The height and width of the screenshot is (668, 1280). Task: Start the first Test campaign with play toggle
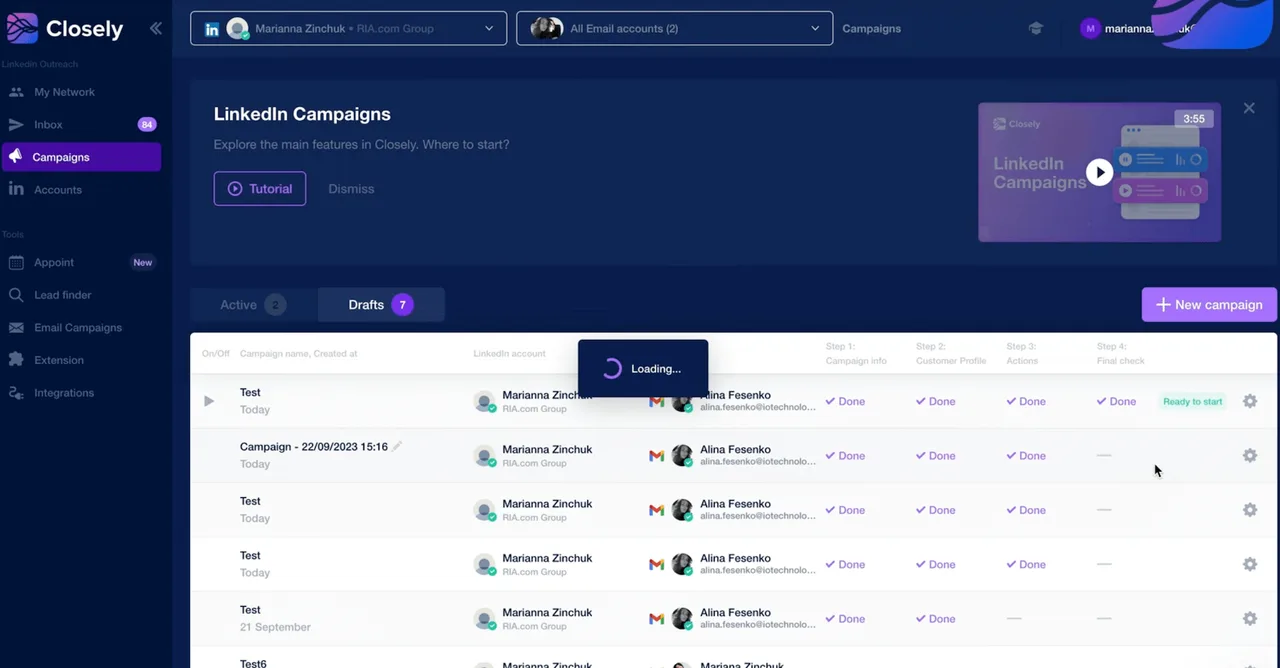click(x=209, y=401)
